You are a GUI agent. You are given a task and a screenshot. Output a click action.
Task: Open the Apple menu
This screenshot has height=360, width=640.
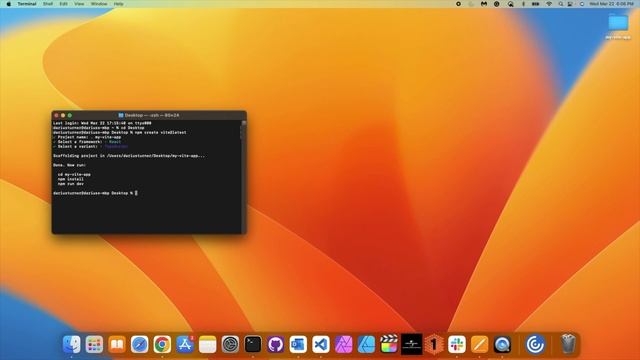click(x=9, y=4)
